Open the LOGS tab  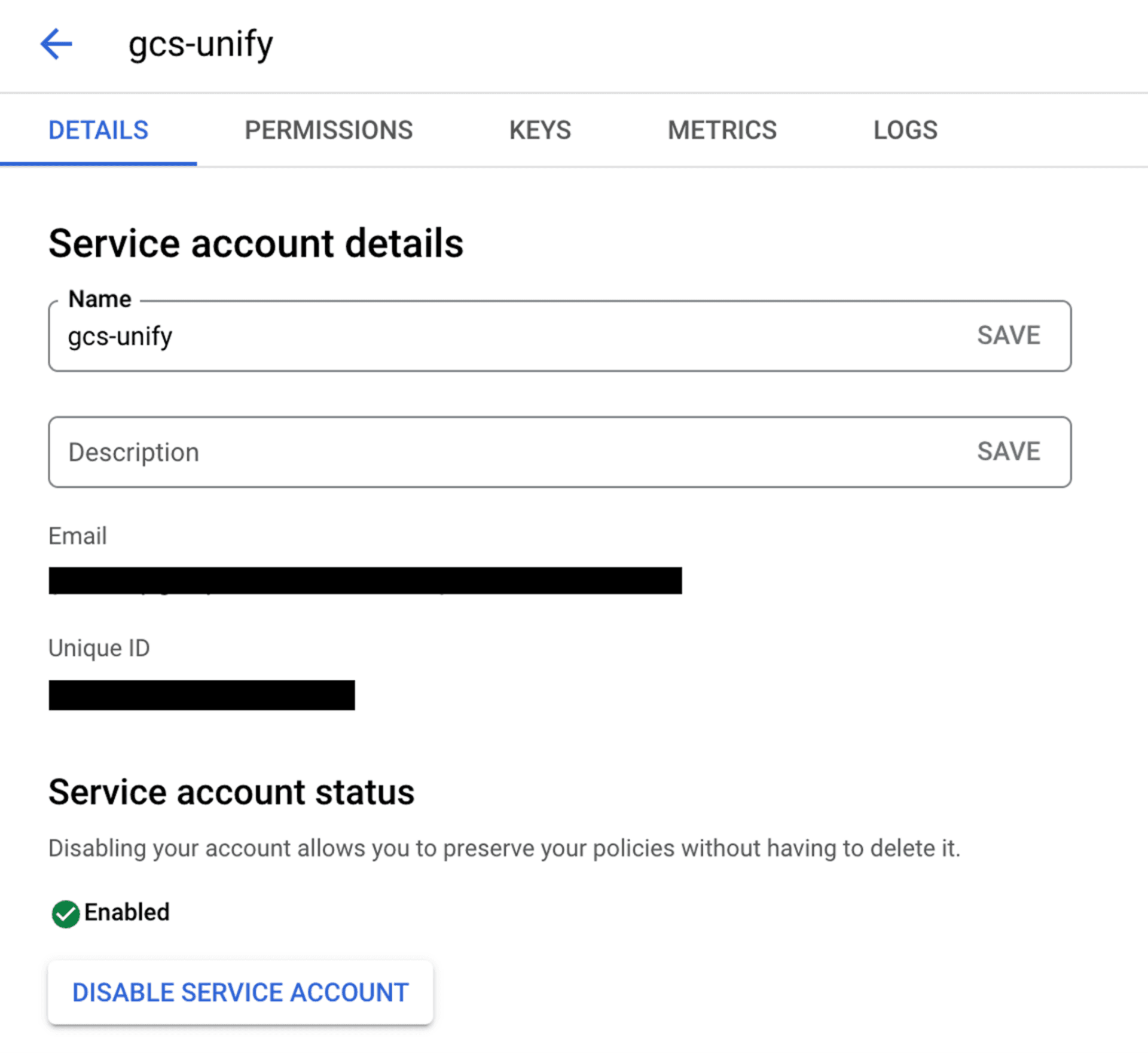click(905, 130)
